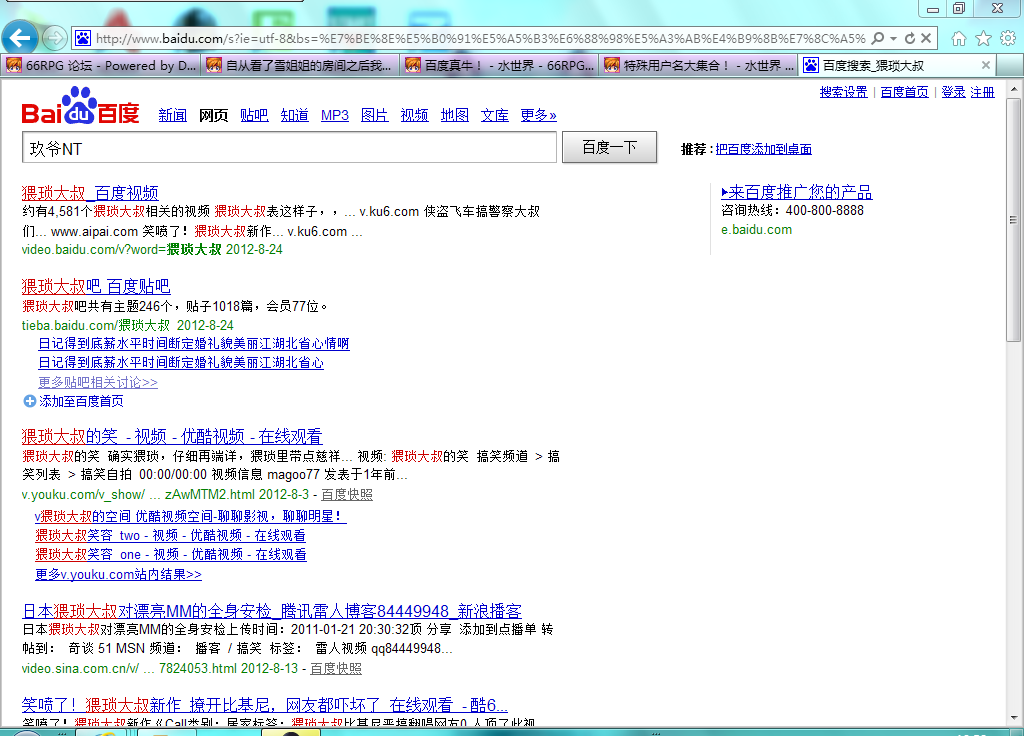Open result 猥琐大叔_百度视频
Screen dimensions: 1024x736
[x=90, y=193]
